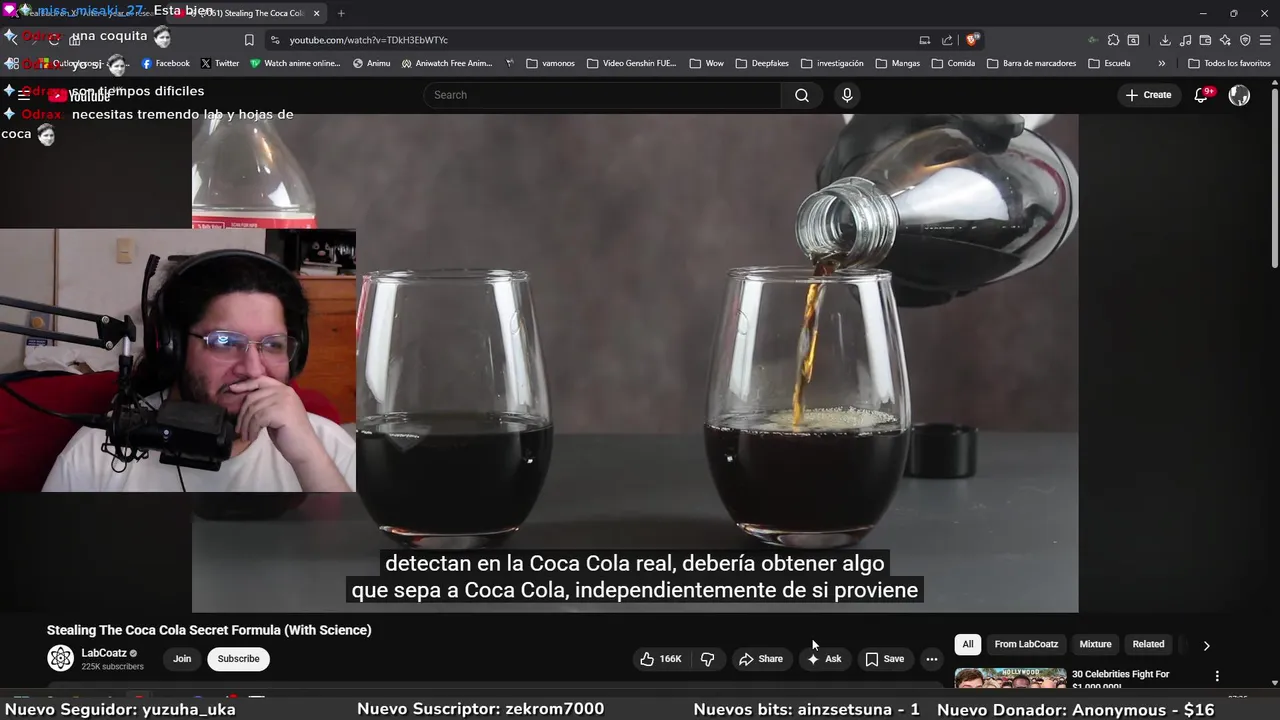Start voice search with the microphone icon
The height and width of the screenshot is (720, 1280).
(x=847, y=95)
